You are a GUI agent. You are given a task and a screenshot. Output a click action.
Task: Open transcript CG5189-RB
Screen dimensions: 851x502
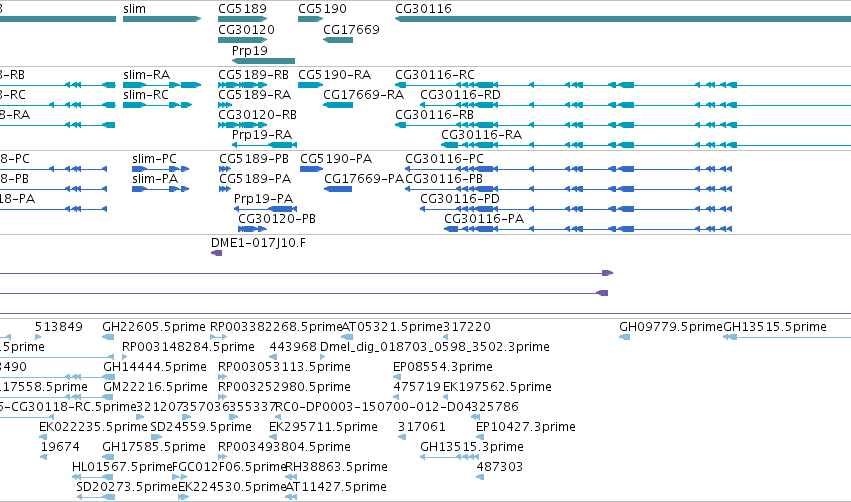point(253,74)
